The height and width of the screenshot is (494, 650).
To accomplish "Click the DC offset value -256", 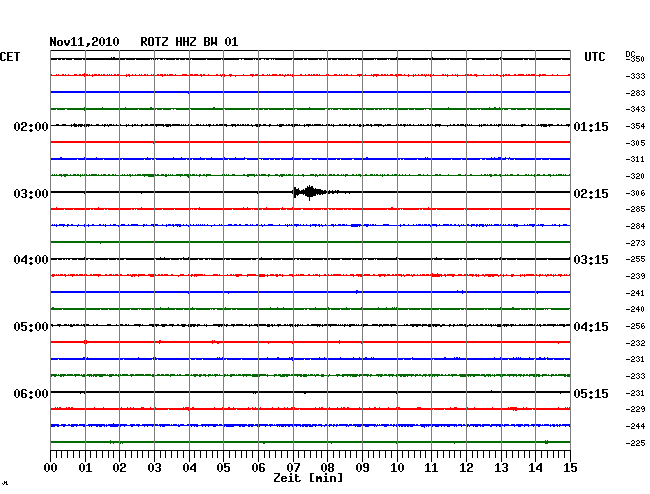I will coord(635,326).
